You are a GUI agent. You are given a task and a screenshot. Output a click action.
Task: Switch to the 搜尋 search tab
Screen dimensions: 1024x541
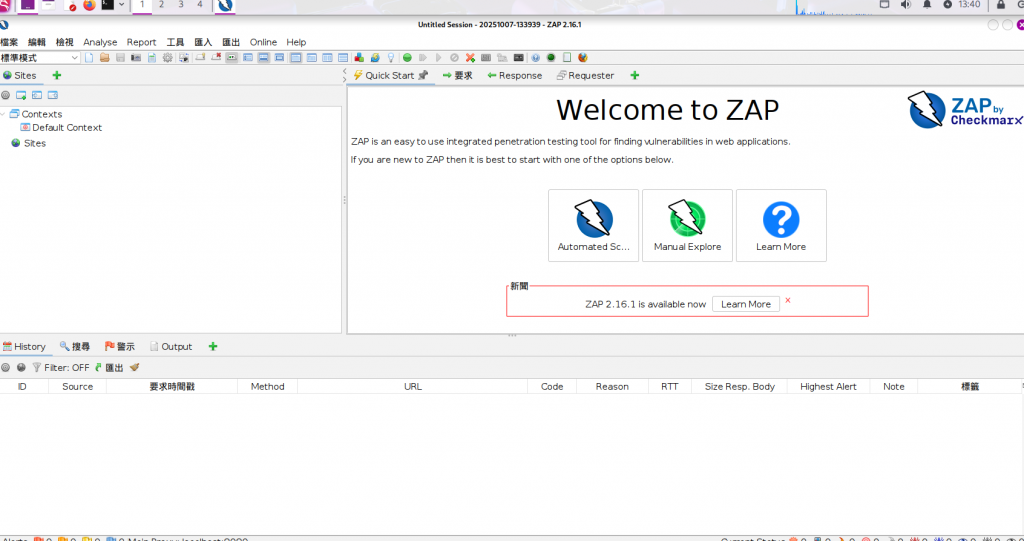tap(74, 346)
